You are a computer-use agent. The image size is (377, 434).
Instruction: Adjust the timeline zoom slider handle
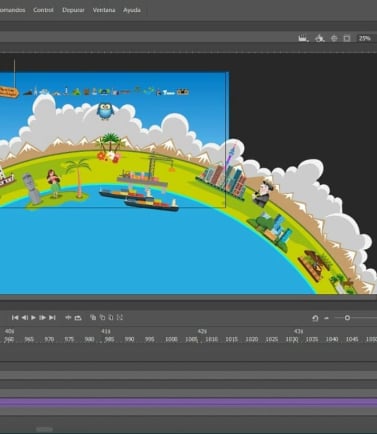[347, 318]
